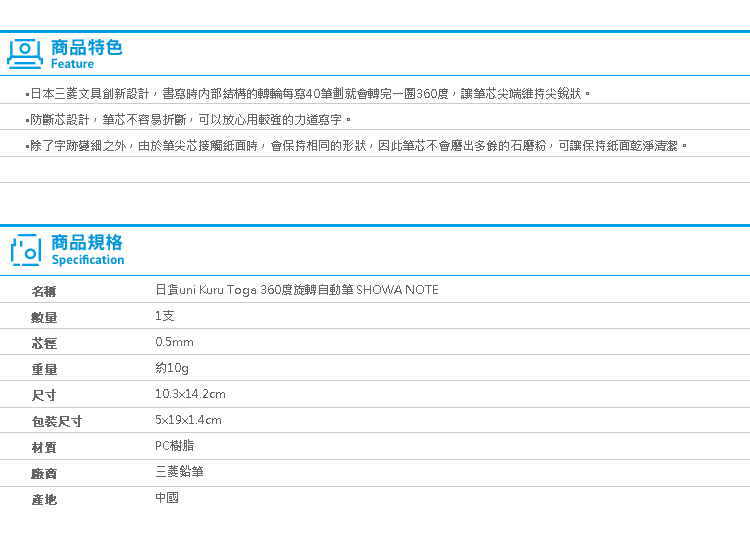The width and height of the screenshot is (750, 535).
Task: Select the feature line about 日本三菱文具創新設計
Action: pyautogui.click(x=308, y=94)
